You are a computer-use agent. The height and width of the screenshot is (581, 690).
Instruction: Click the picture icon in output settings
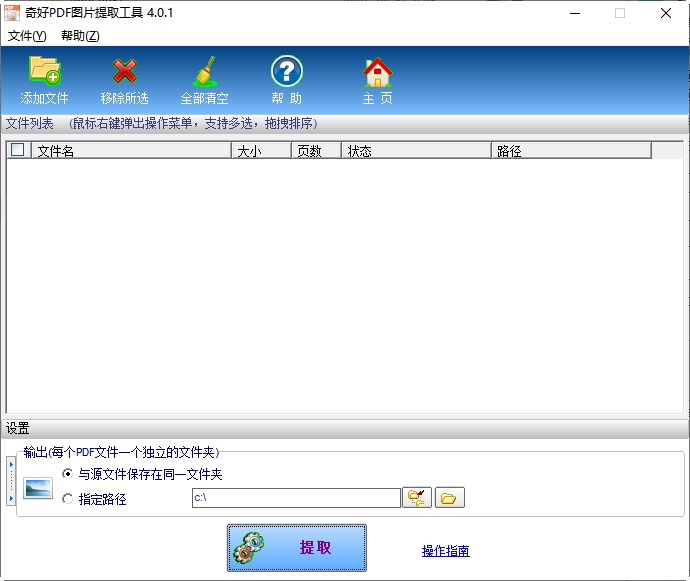click(x=38, y=489)
